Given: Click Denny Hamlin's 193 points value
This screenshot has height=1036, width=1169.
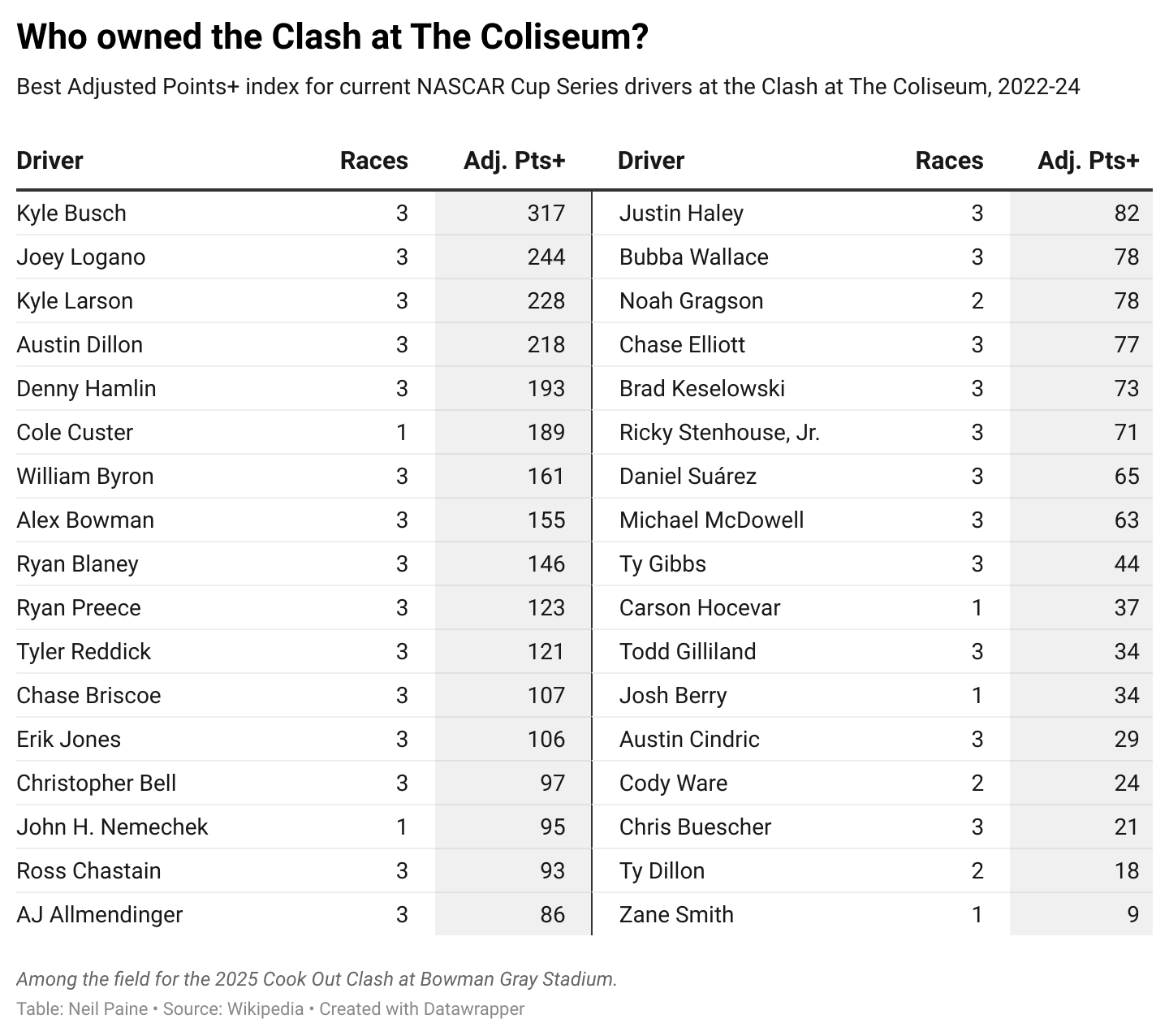Looking at the screenshot, I should coord(546,389).
